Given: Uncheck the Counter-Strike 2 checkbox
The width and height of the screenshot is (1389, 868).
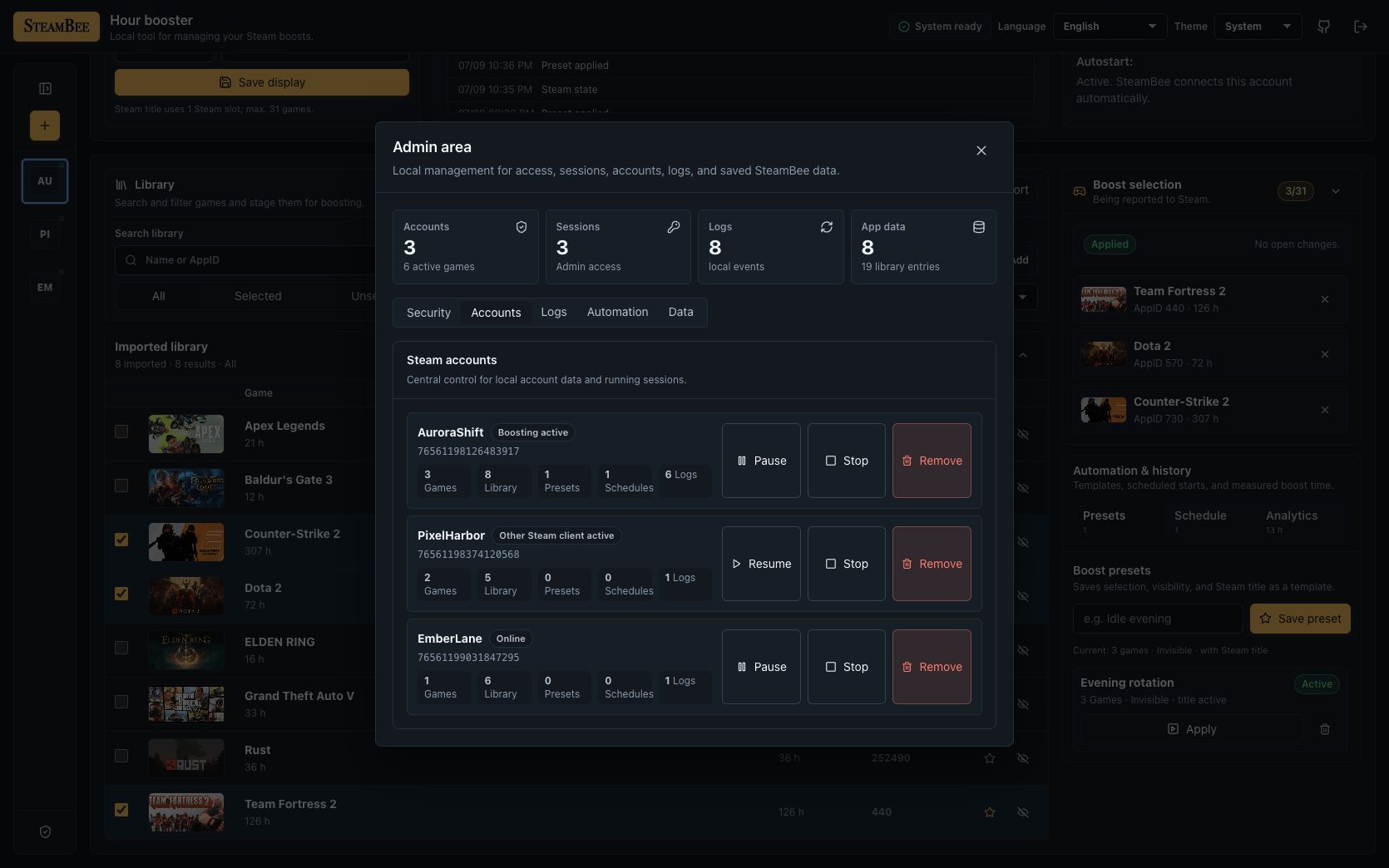Looking at the screenshot, I should click(x=121, y=540).
